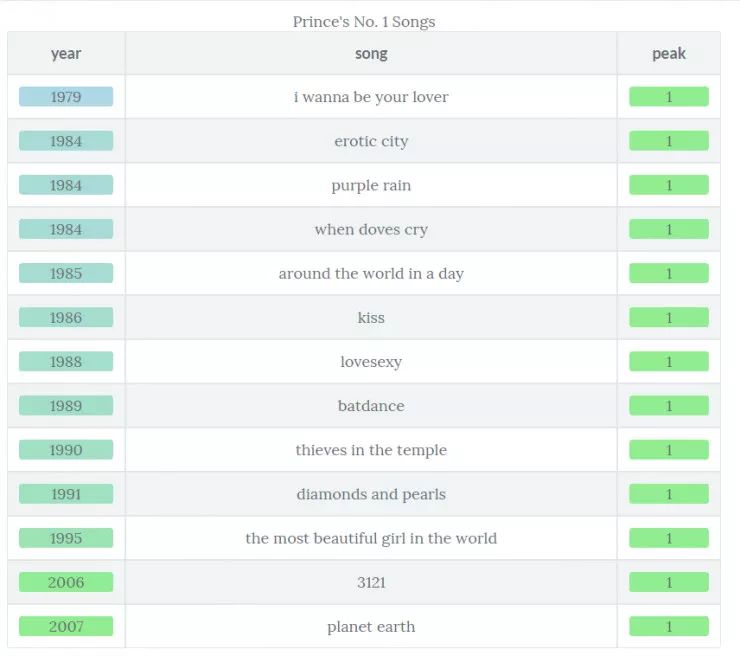Click the year column header
Viewport: 740px width, 656px height.
66,54
